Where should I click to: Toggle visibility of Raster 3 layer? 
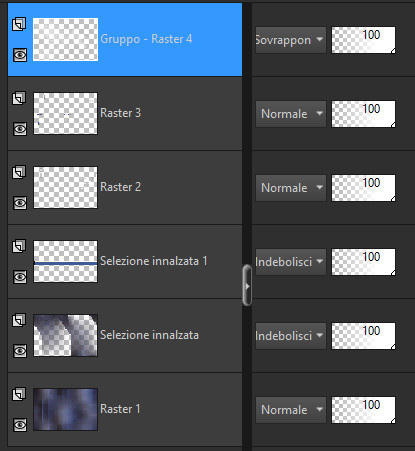pos(20,129)
